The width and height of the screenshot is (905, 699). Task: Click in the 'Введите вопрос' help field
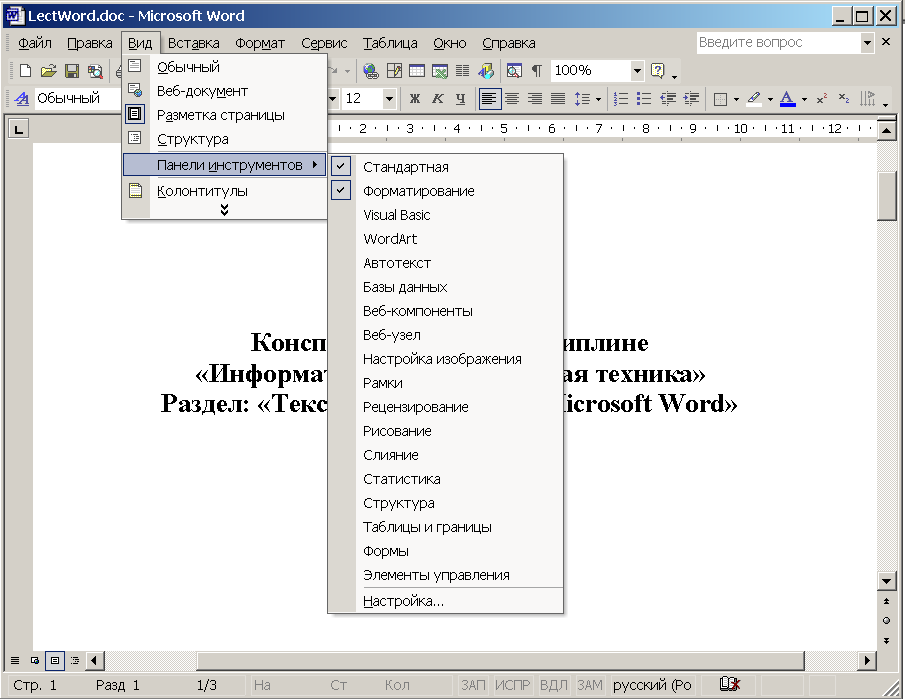[778, 43]
